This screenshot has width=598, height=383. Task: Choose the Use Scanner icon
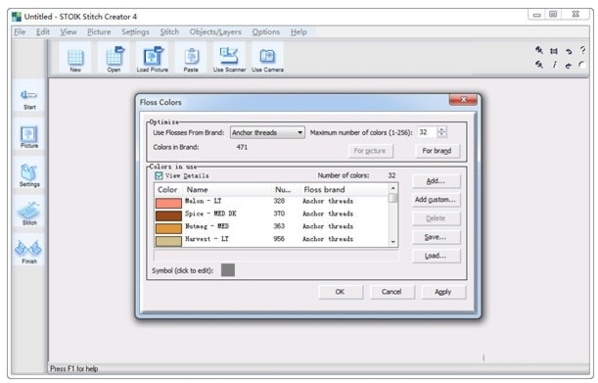point(229,59)
